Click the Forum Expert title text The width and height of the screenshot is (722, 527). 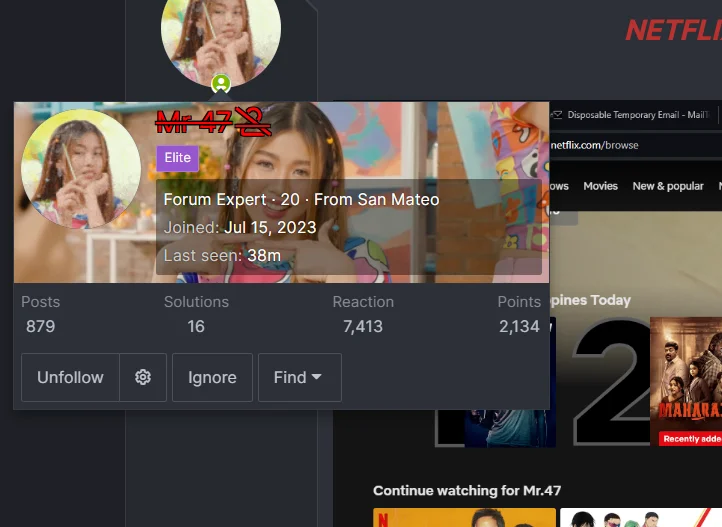[215, 200]
